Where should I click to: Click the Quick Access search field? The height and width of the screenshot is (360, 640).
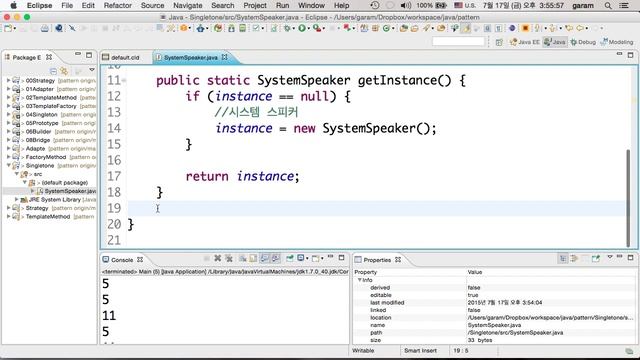click(x=458, y=42)
